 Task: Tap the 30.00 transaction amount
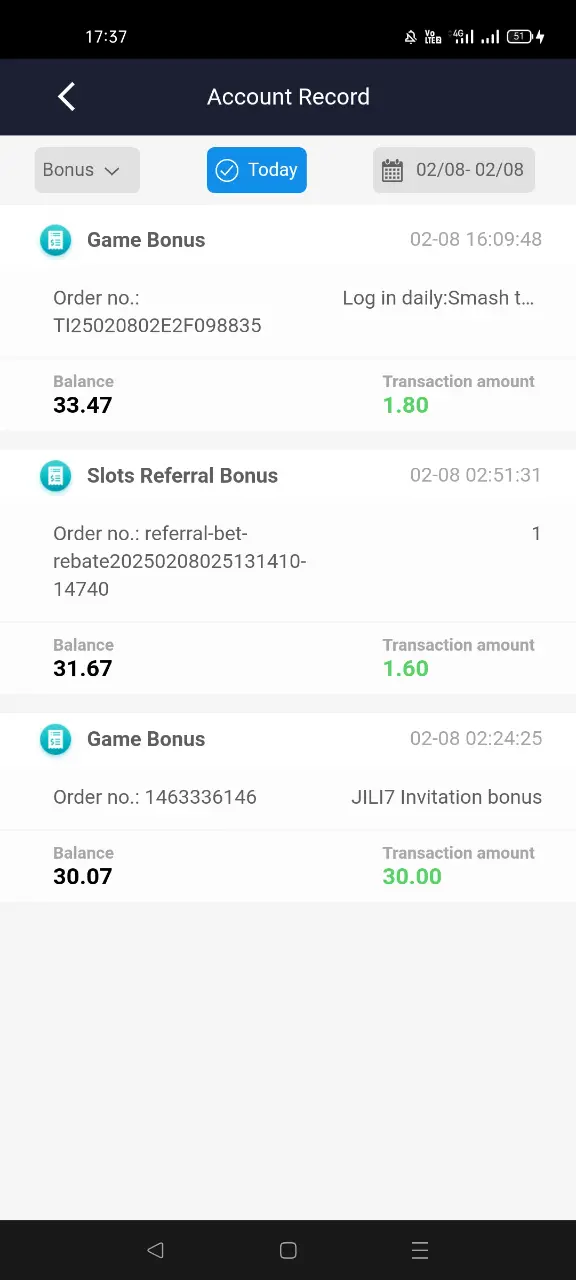[412, 877]
